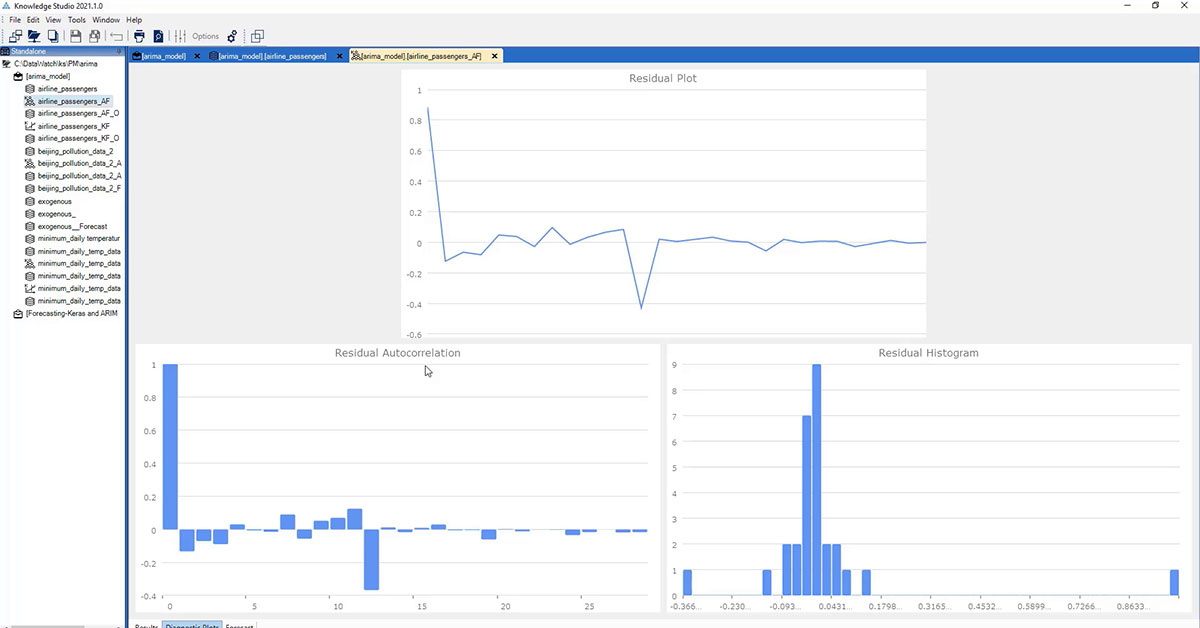The image size is (1200, 628).
Task: Open Print Preview from the toolbar
Action: pos(158,36)
